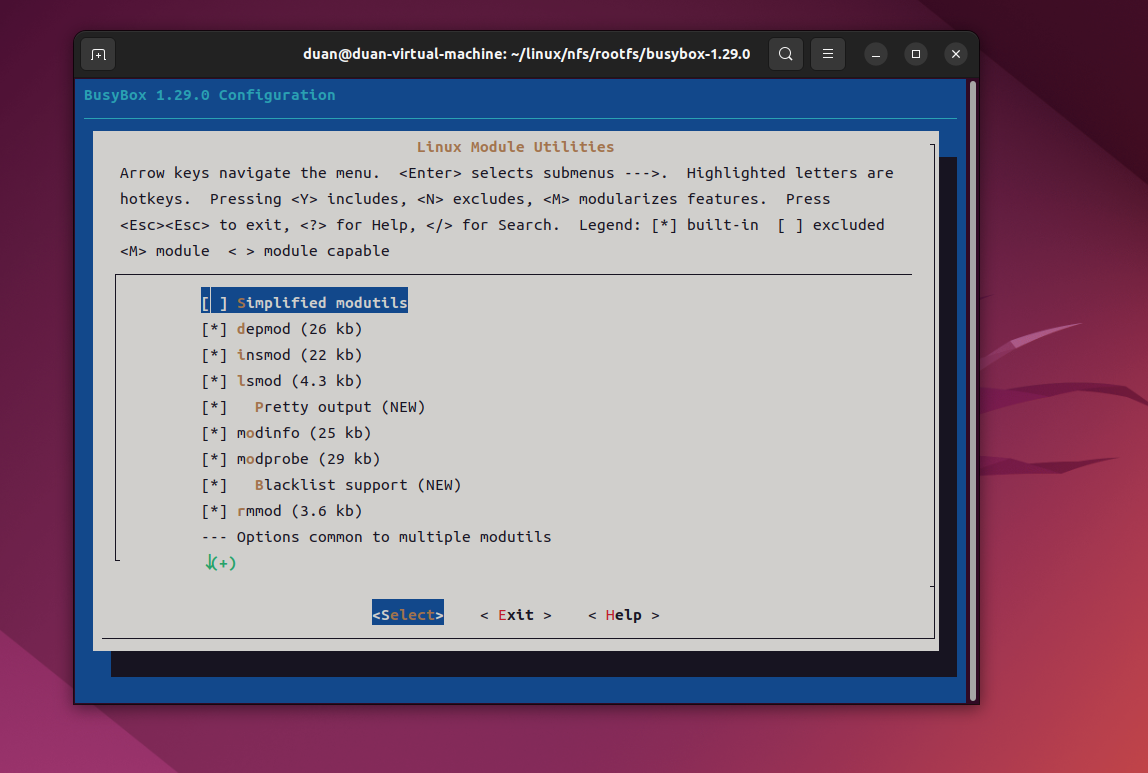Click the < Exit > button
1148x773 pixels.
(515, 615)
